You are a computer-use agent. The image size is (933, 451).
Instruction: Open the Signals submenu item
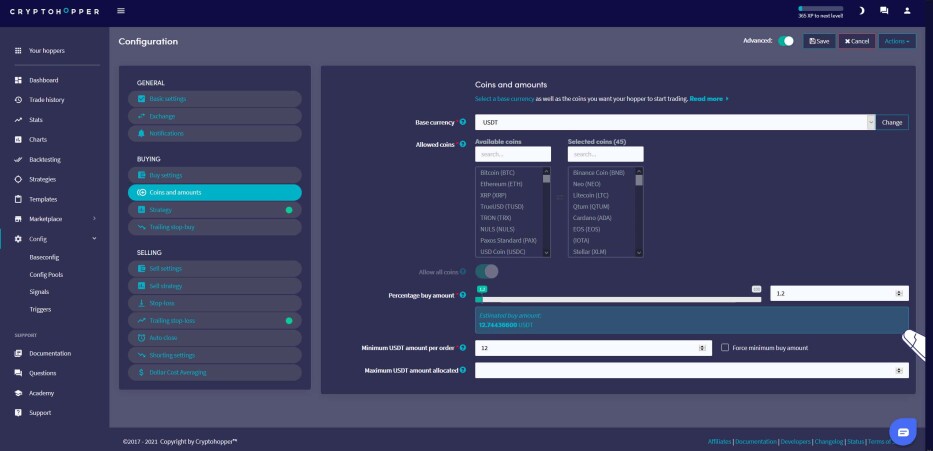(x=39, y=292)
